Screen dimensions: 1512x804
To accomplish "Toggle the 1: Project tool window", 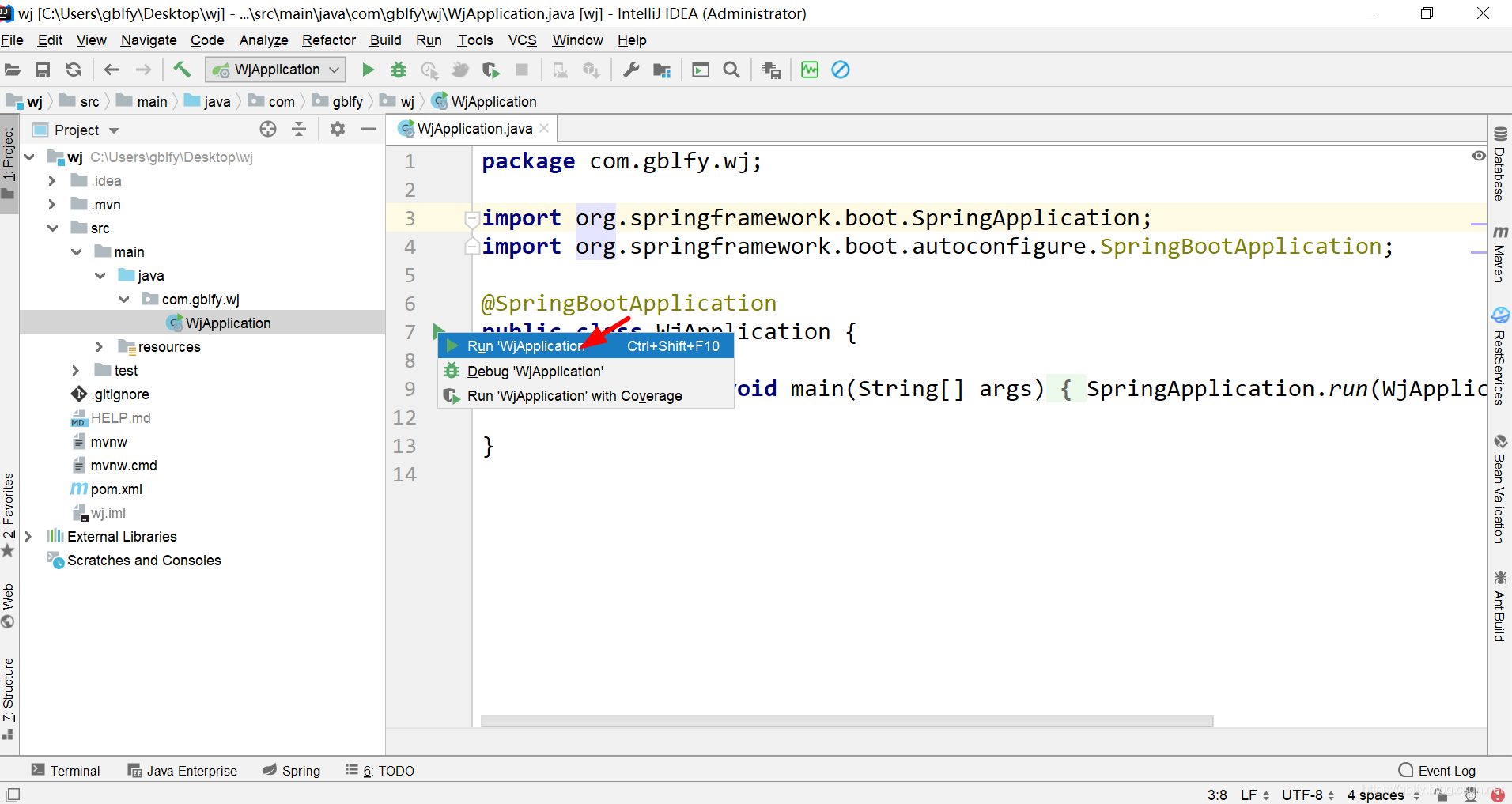I will tap(9, 164).
